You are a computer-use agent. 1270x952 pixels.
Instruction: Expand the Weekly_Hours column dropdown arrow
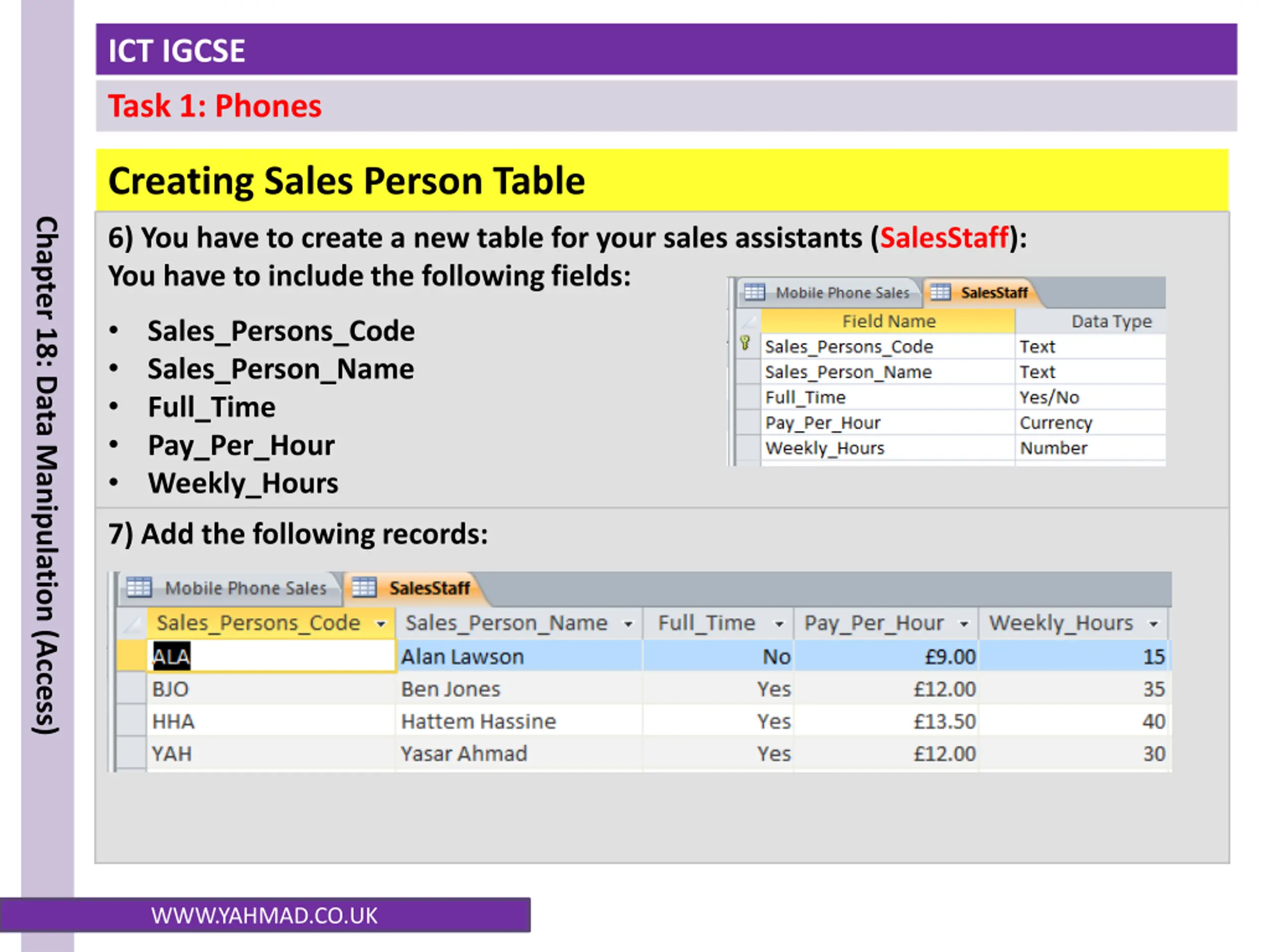pos(1153,624)
